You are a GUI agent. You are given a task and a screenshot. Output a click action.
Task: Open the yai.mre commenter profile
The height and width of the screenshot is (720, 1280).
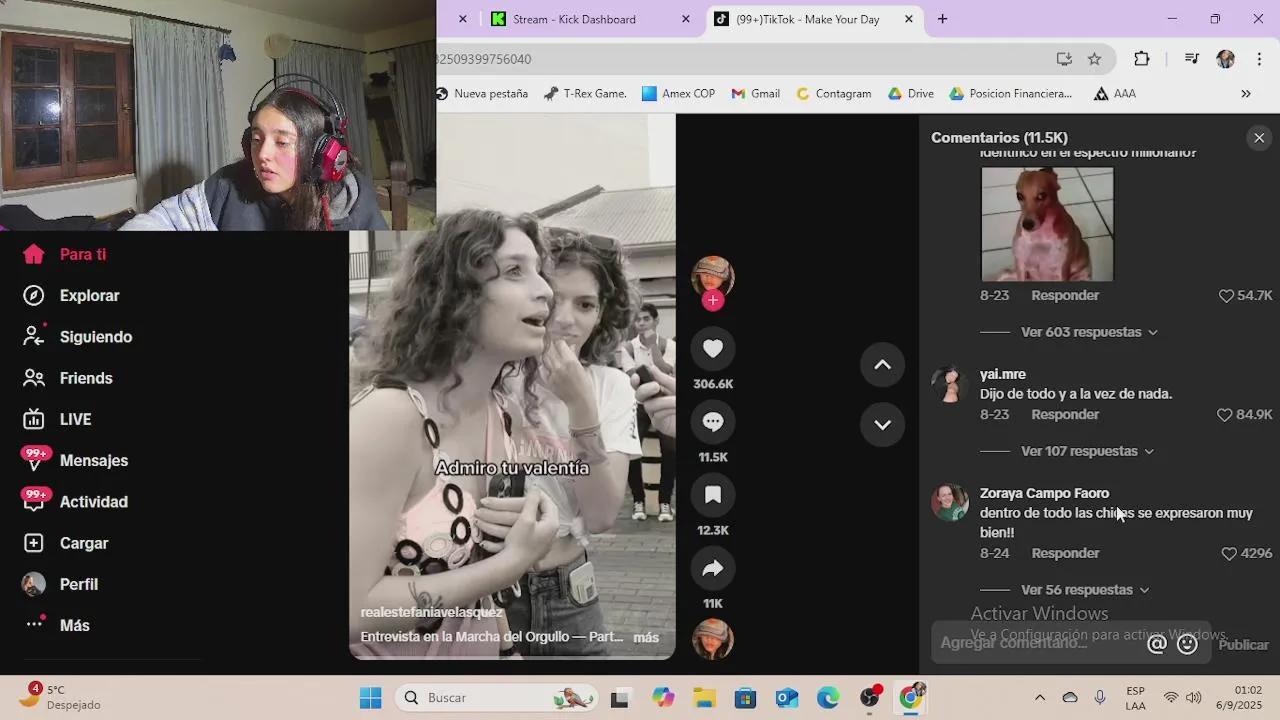[1003, 374]
